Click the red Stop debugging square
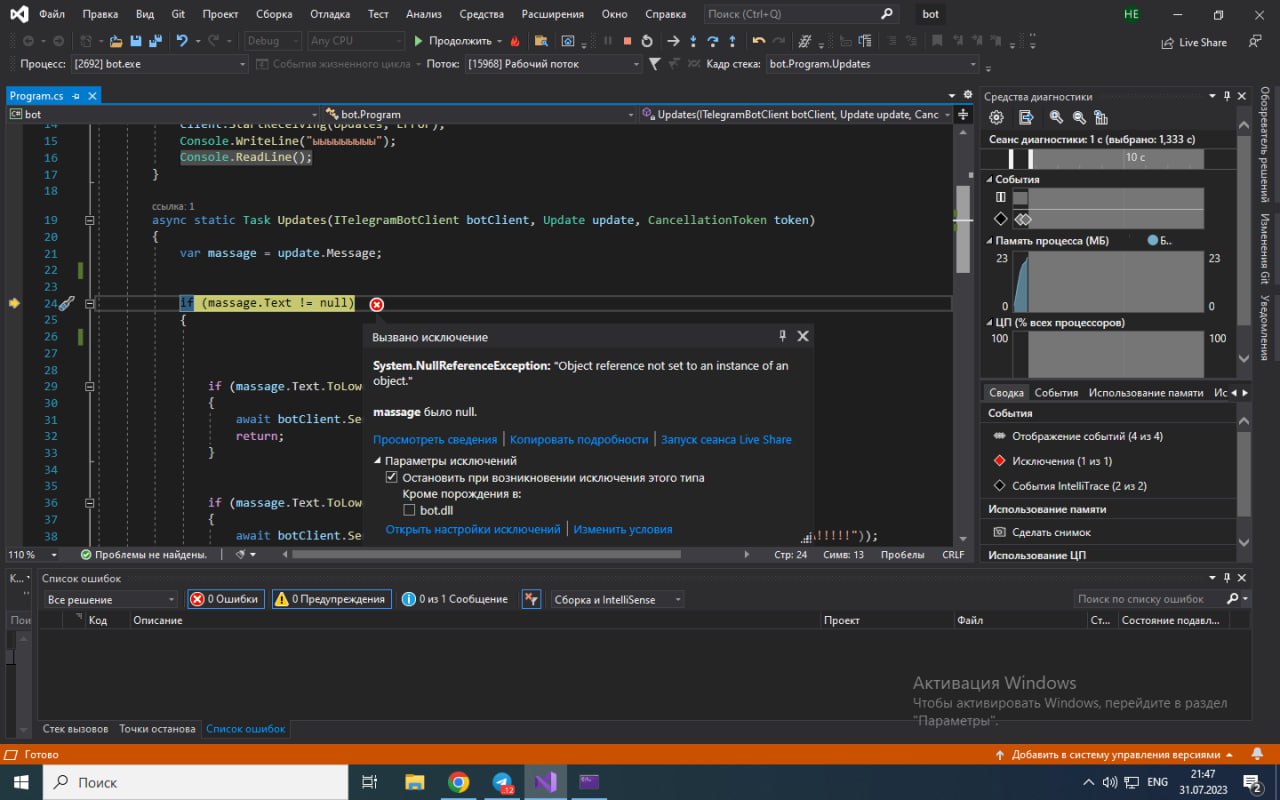 (x=627, y=41)
